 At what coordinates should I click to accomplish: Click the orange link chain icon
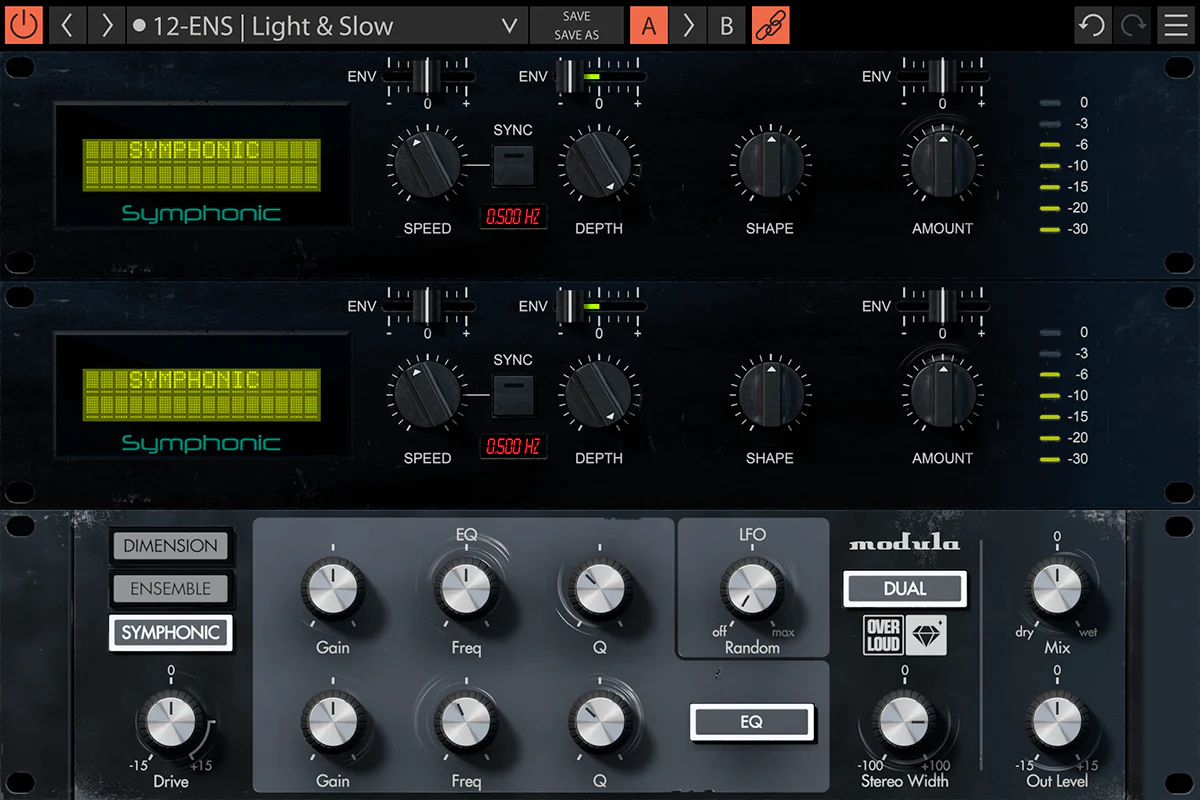tap(770, 25)
